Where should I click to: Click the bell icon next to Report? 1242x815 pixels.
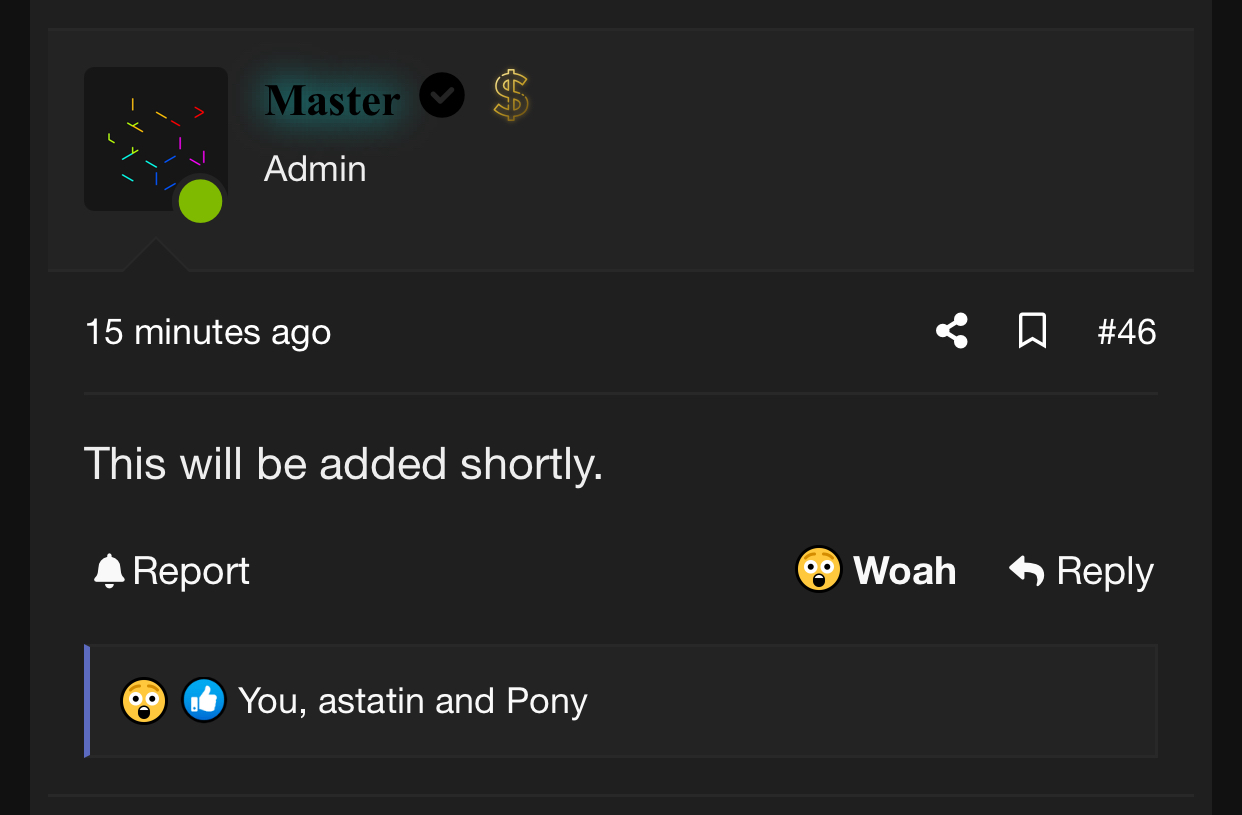click(109, 571)
